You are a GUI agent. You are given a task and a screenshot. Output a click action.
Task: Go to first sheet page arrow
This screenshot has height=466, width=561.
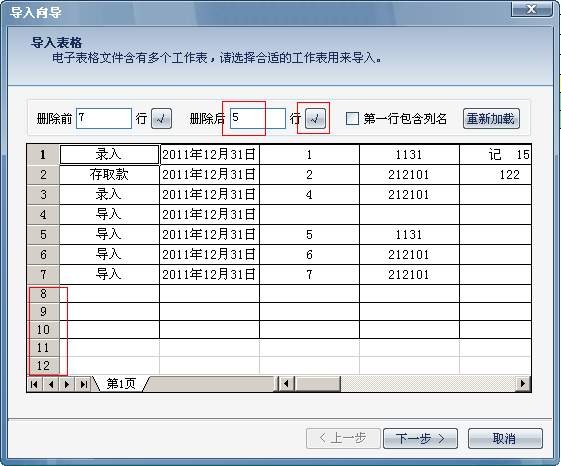(x=34, y=384)
